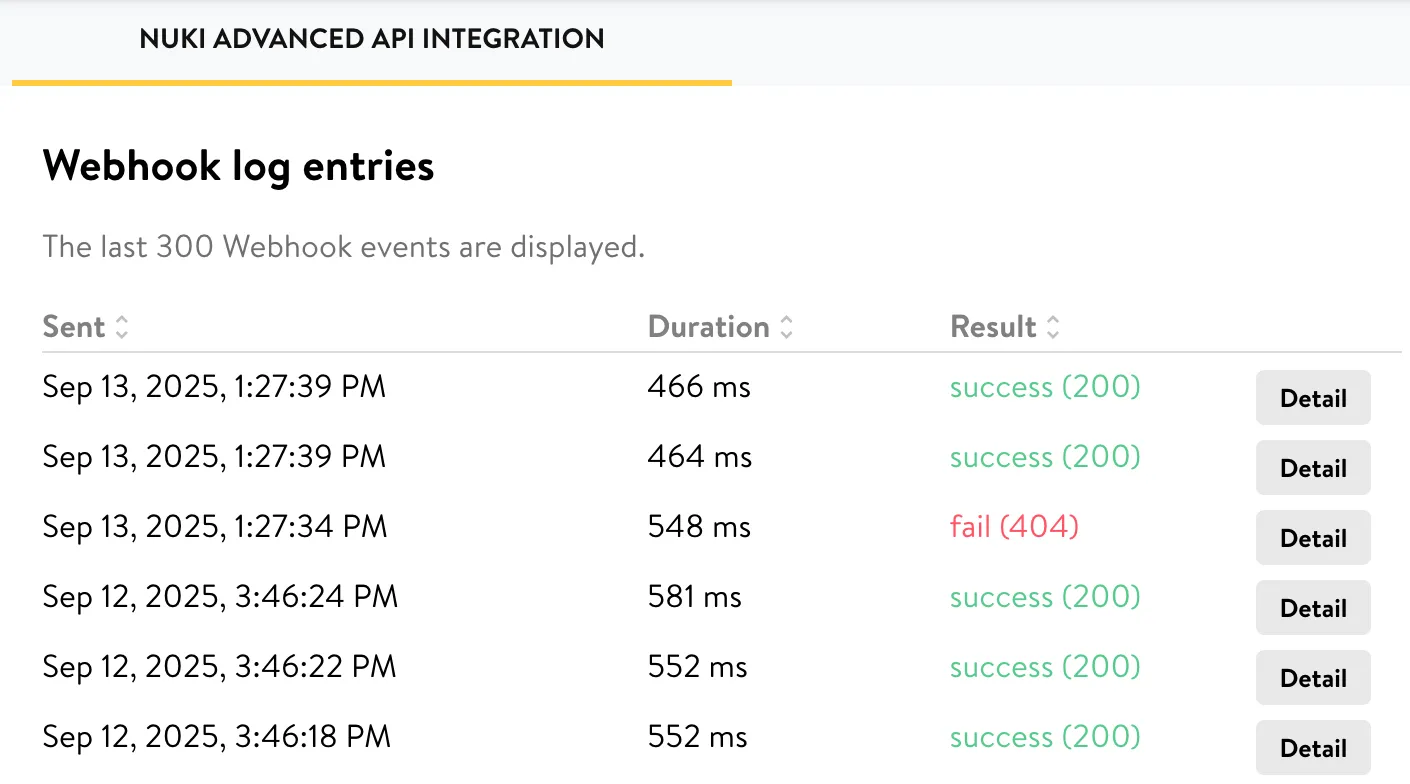This screenshot has height=784, width=1410.
Task: Select the 548 ms duration value
Action: (699, 527)
